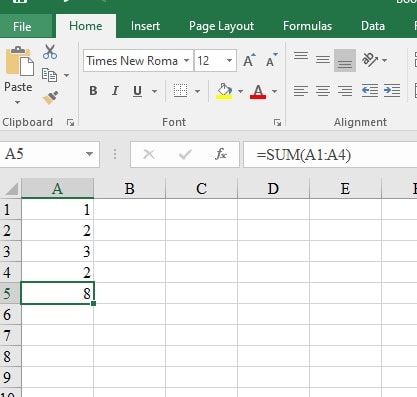Expand underline style arrow

click(x=154, y=91)
